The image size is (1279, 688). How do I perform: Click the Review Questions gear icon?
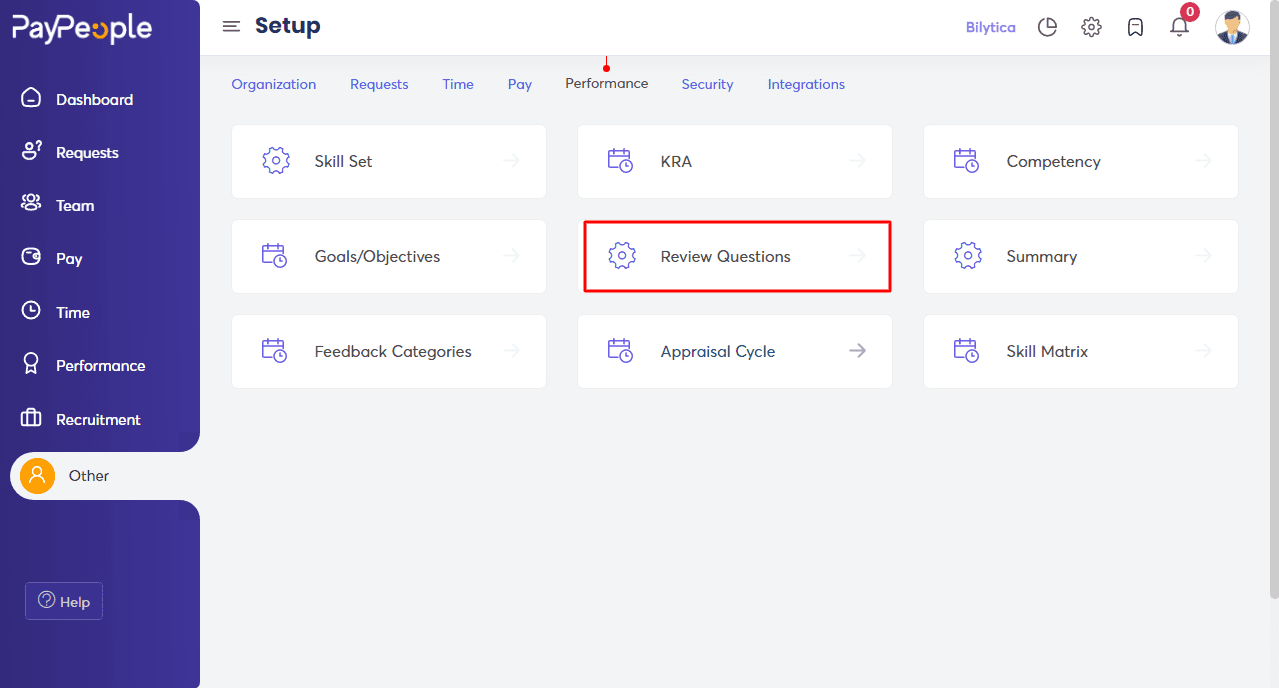click(622, 256)
